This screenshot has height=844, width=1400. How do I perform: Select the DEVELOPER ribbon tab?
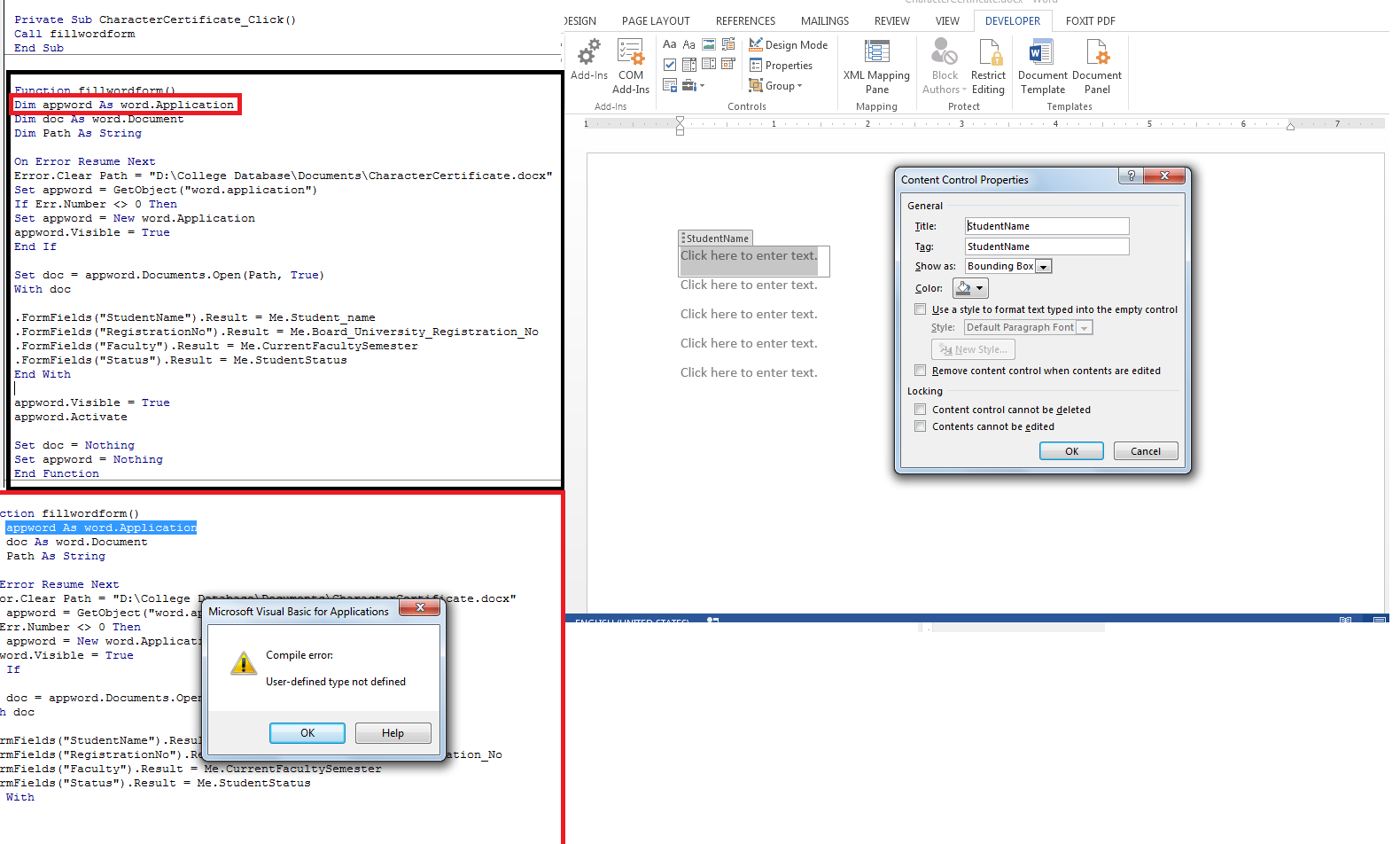1013,20
